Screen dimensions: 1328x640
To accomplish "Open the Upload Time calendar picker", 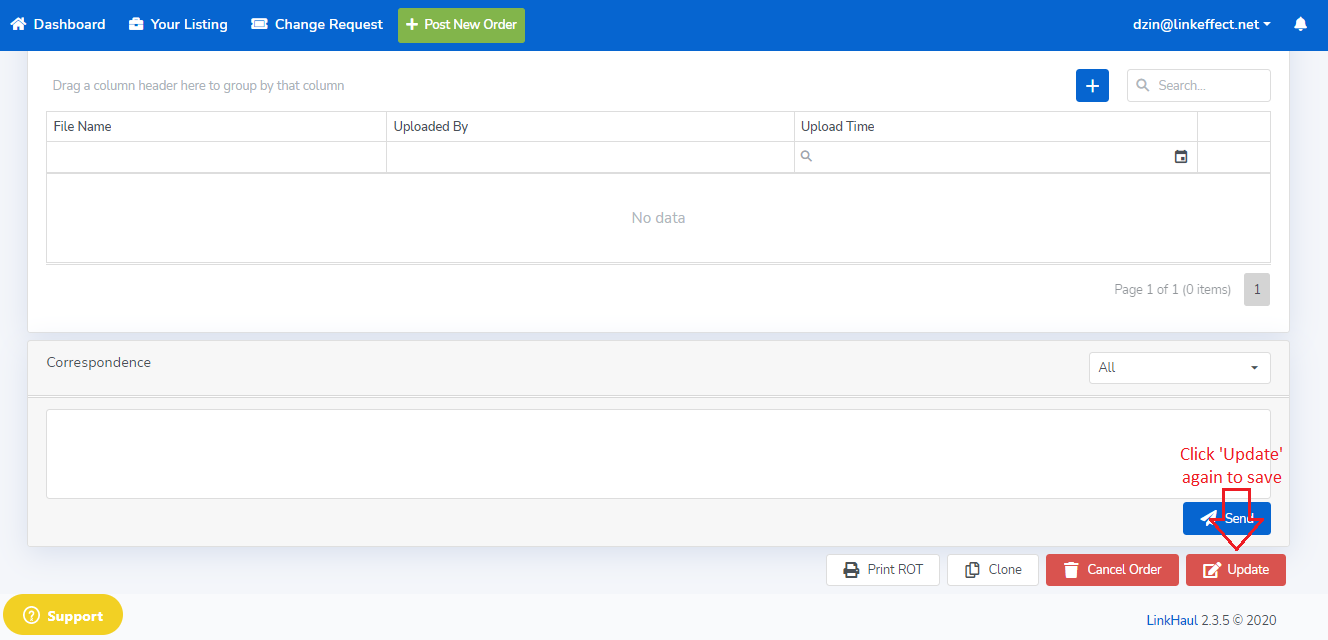I will coord(1181,157).
